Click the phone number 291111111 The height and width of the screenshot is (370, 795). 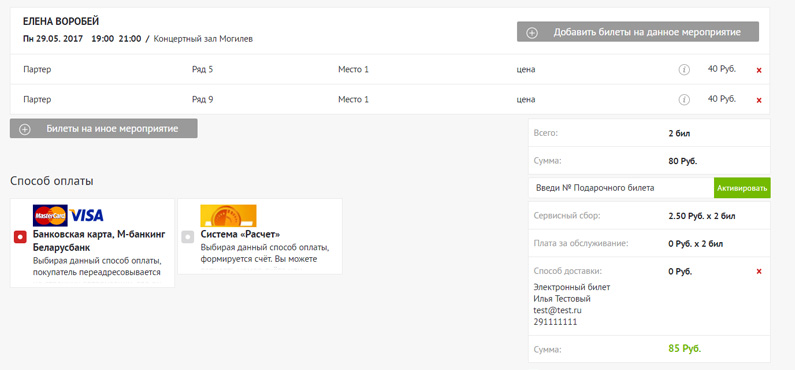555,322
